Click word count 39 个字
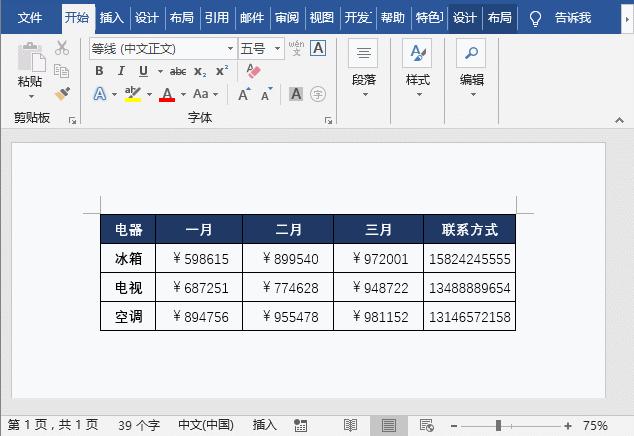Image resolution: width=634 pixels, height=436 pixels. click(139, 425)
